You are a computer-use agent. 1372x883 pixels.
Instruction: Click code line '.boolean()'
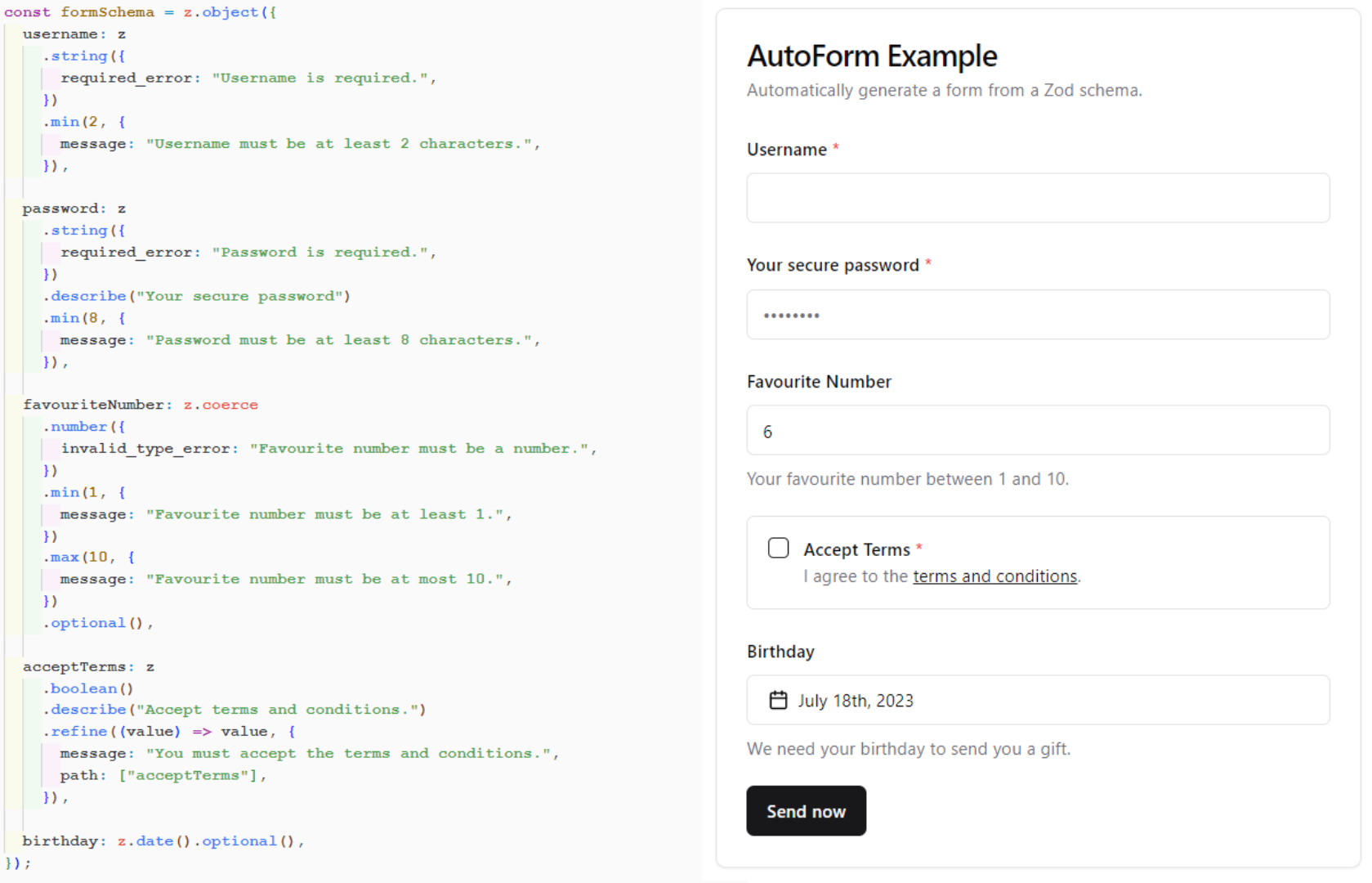tap(88, 689)
